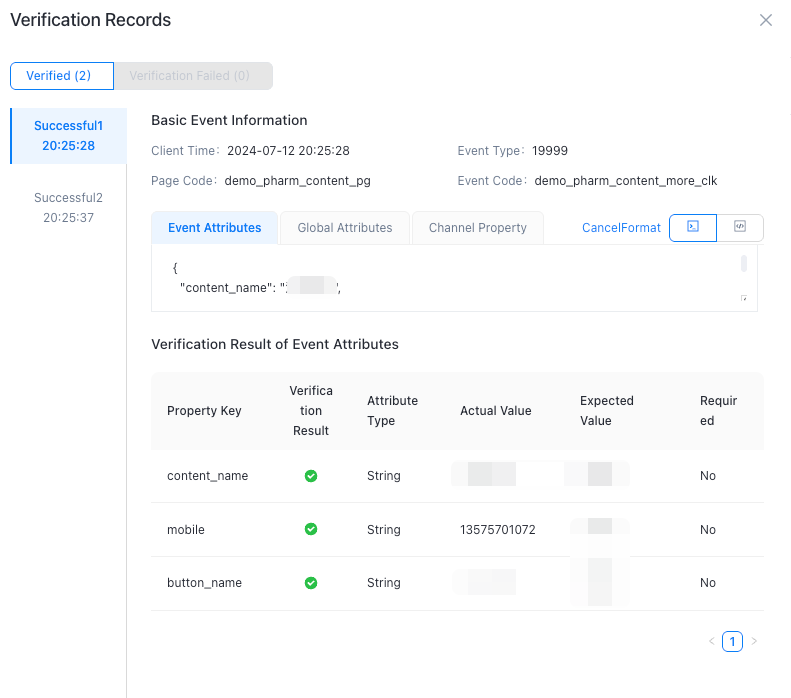The width and height of the screenshot is (791, 698).
Task: Click the JSON box resize handle
Action: tap(744, 298)
